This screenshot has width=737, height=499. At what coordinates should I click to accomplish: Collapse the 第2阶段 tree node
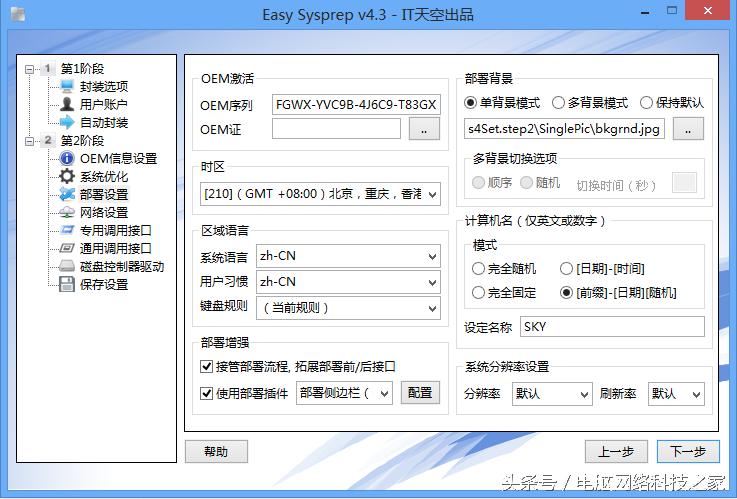(30, 140)
